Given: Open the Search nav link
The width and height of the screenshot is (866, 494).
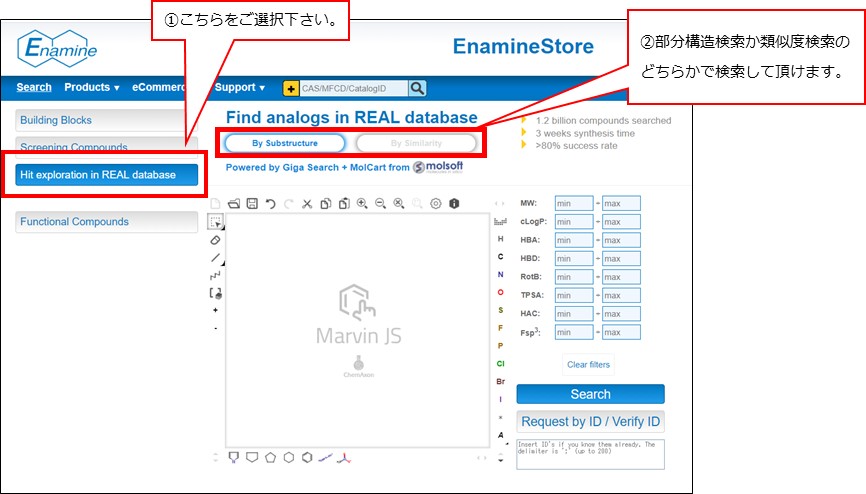Looking at the screenshot, I should [34, 87].
